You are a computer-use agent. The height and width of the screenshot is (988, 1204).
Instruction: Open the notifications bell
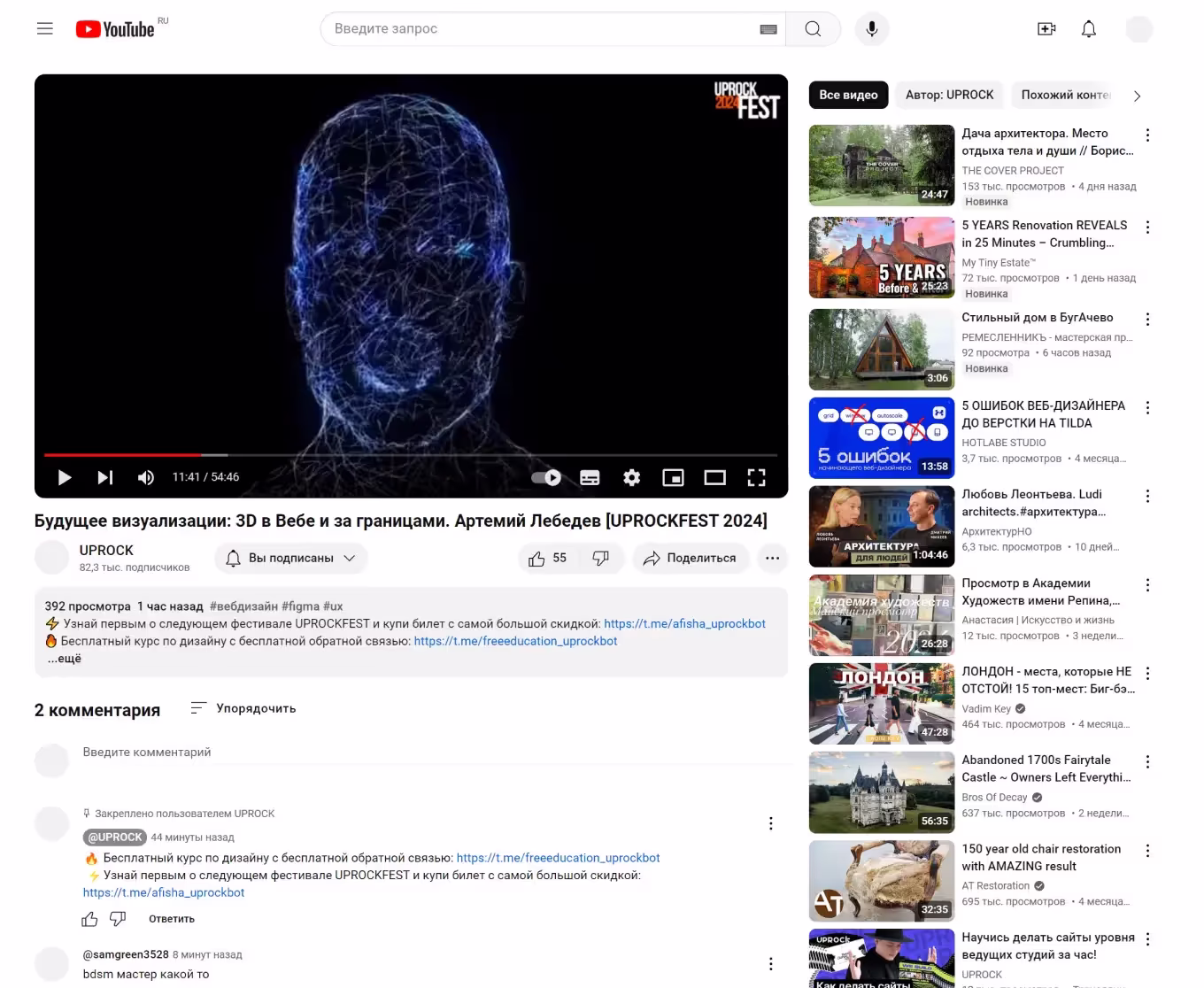[x=1089, y=29]
